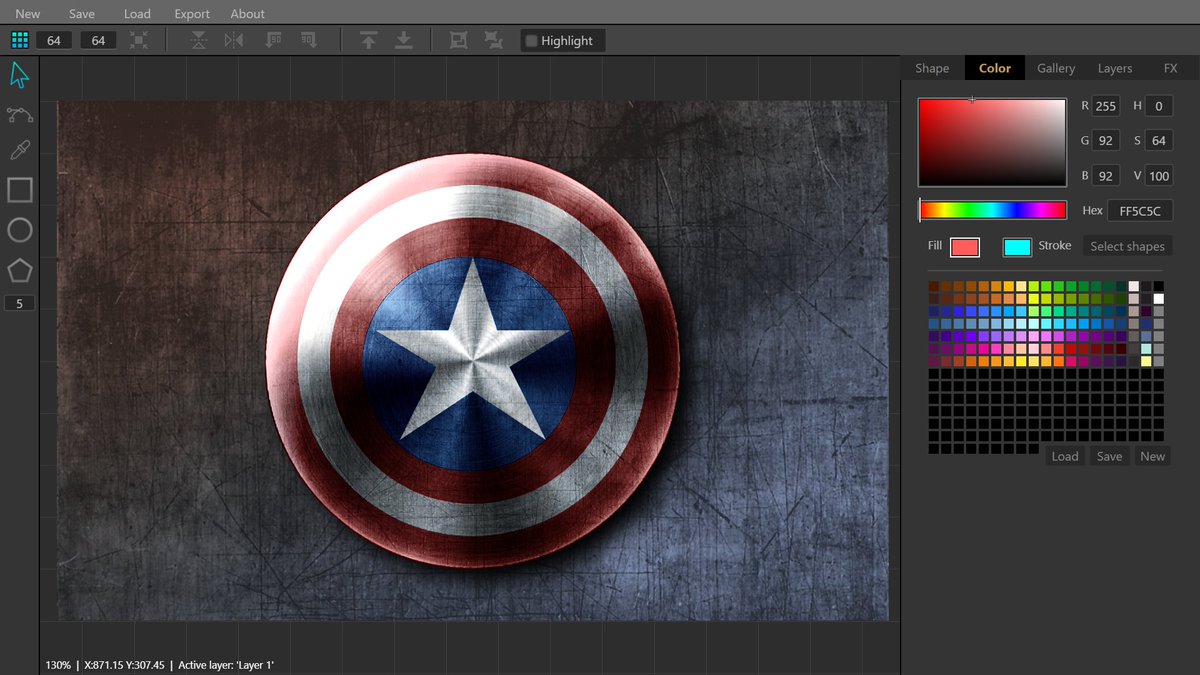This screenshot has width=1200, height=675.
Task: Enable the Highlight checkbox
Action: point(532,41)
